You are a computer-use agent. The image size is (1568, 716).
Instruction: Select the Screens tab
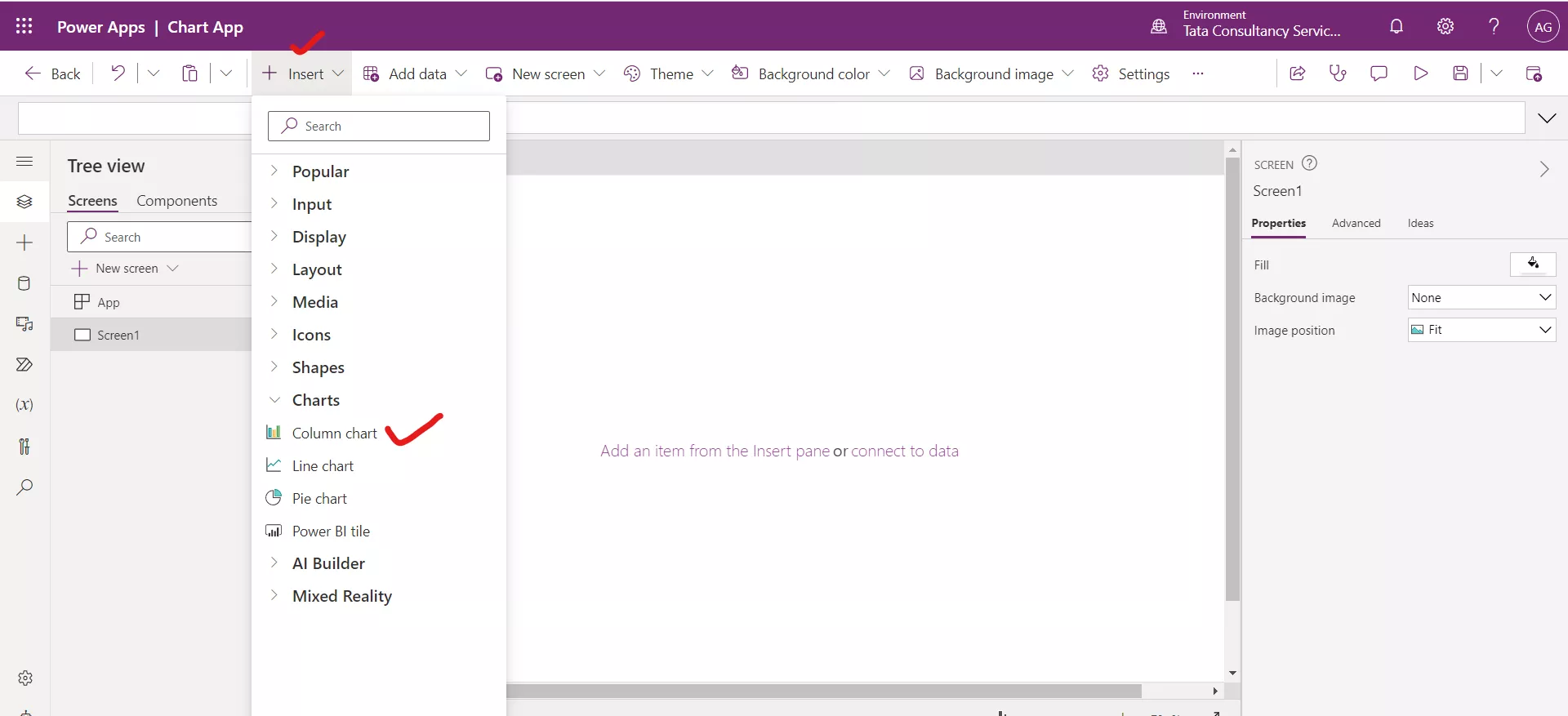[92, 201]
